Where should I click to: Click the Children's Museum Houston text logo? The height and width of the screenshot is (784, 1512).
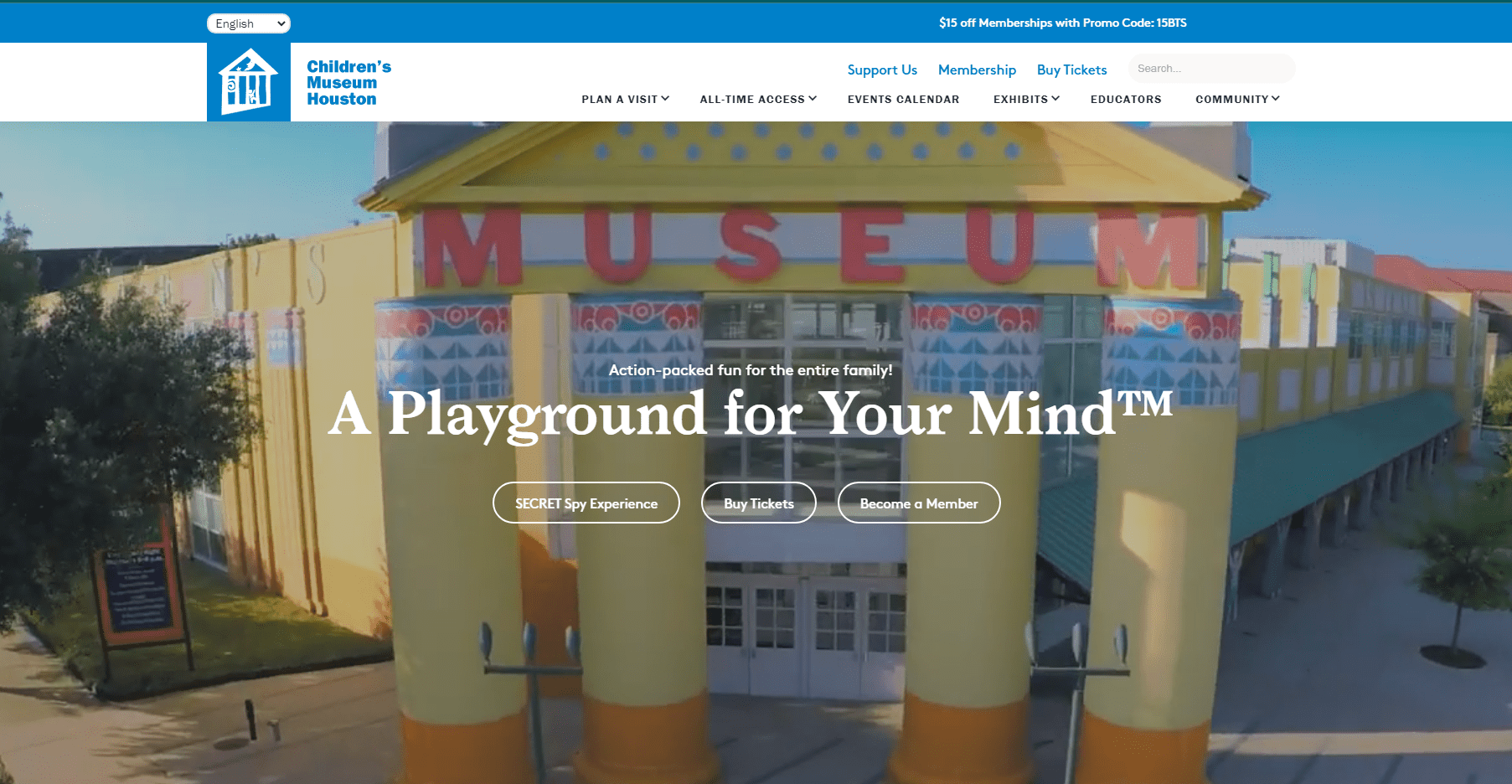(348, 82)
